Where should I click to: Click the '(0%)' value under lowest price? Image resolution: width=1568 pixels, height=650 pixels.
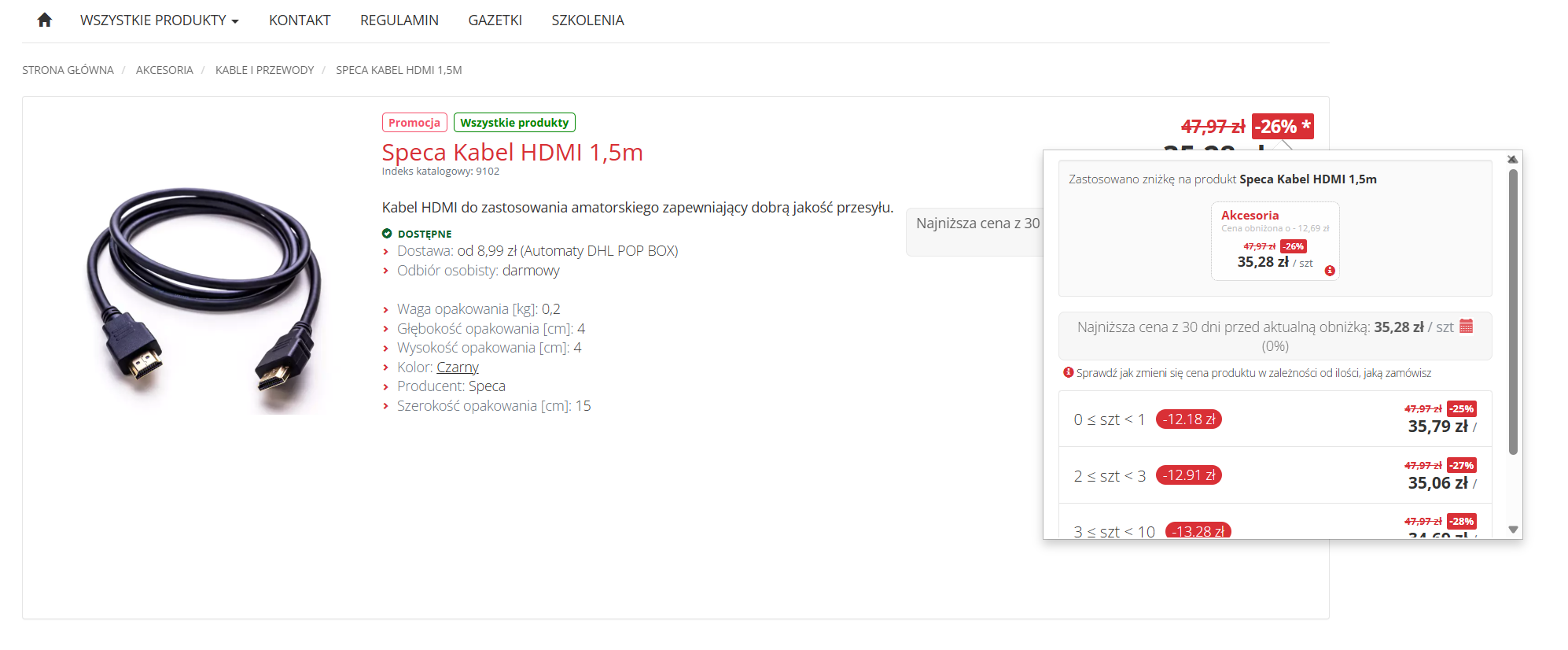click(1275, 346)
